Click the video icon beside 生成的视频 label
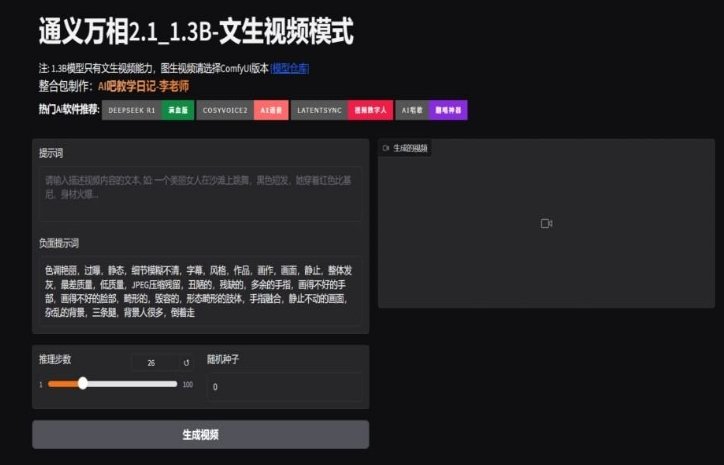The width and height of the screenshot is (724, 465). pyautogui.click(x=386, y=148)
